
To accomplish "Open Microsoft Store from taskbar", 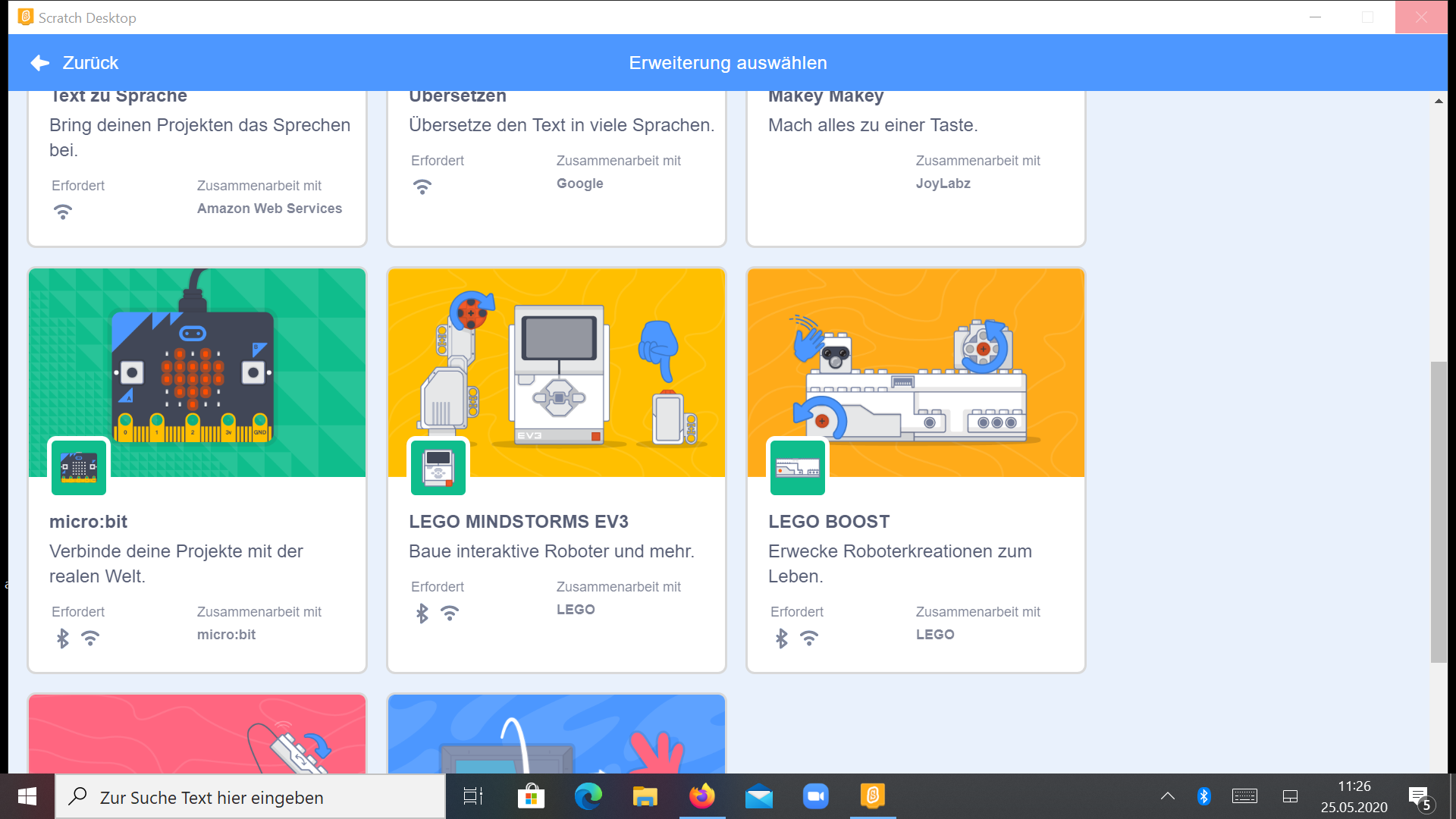I will [531, 796].
